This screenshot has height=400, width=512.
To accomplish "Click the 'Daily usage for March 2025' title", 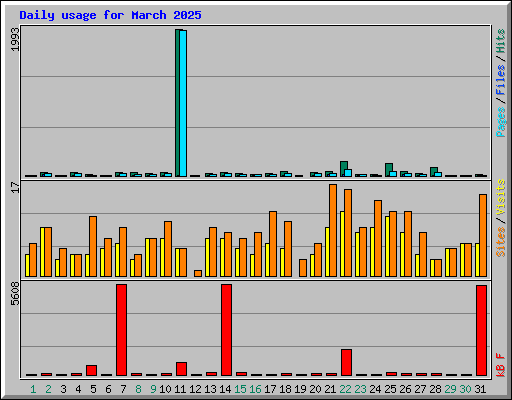I will click(110, 15).
